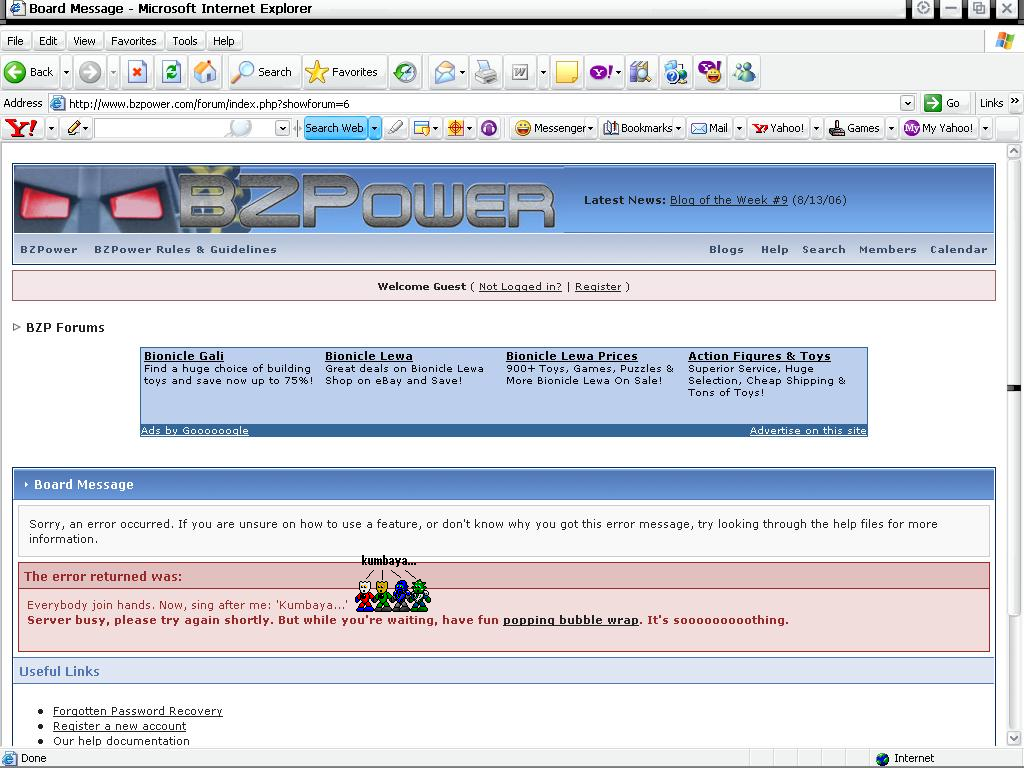Viewport: 1024px width, 768px height.
Task: Open the Yahoo search box dropdown
Action: pos(282,128)
